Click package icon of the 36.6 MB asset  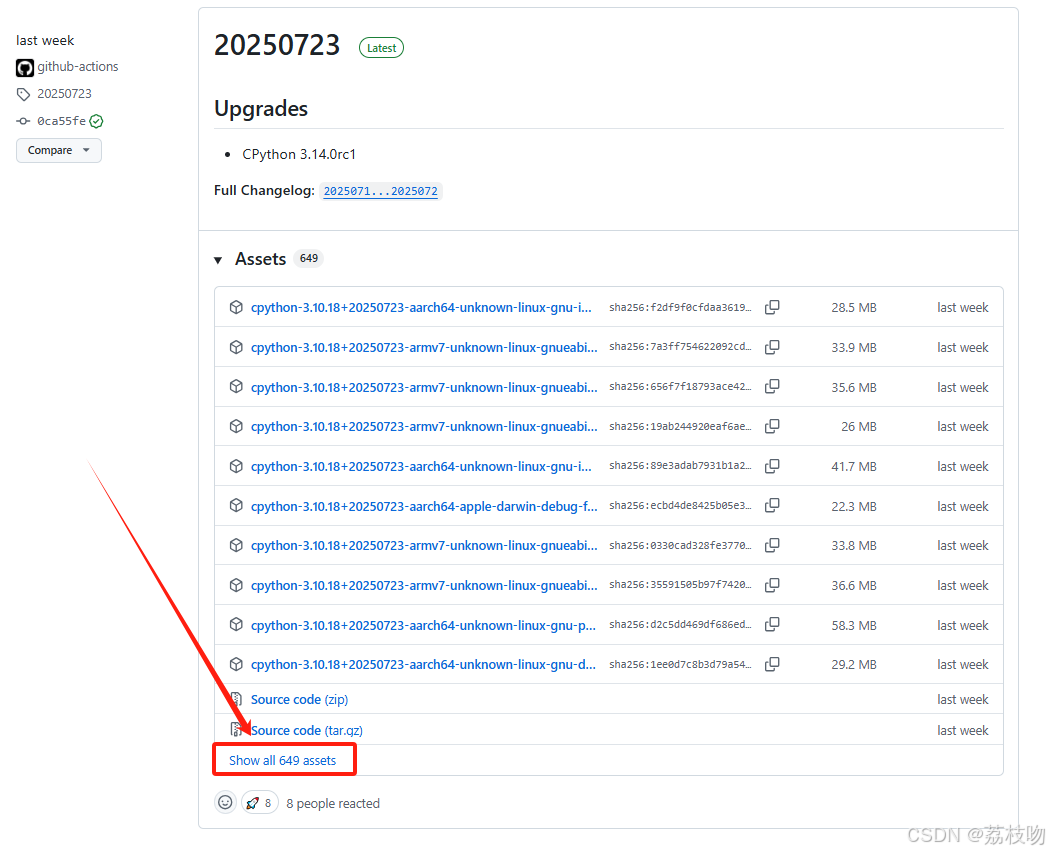(x=236, y=585)
